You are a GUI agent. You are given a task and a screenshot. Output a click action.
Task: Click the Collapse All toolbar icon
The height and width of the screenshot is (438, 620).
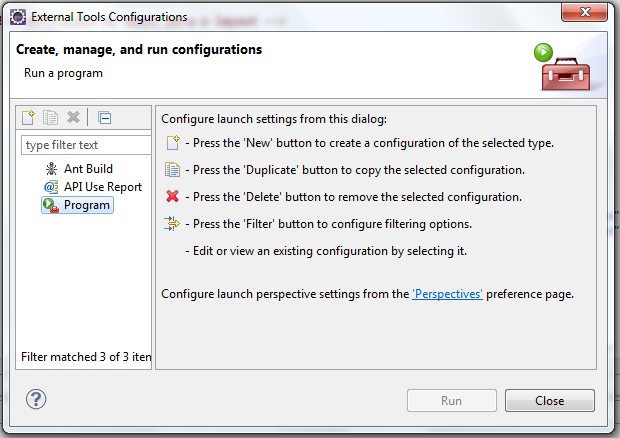[104, 118]
